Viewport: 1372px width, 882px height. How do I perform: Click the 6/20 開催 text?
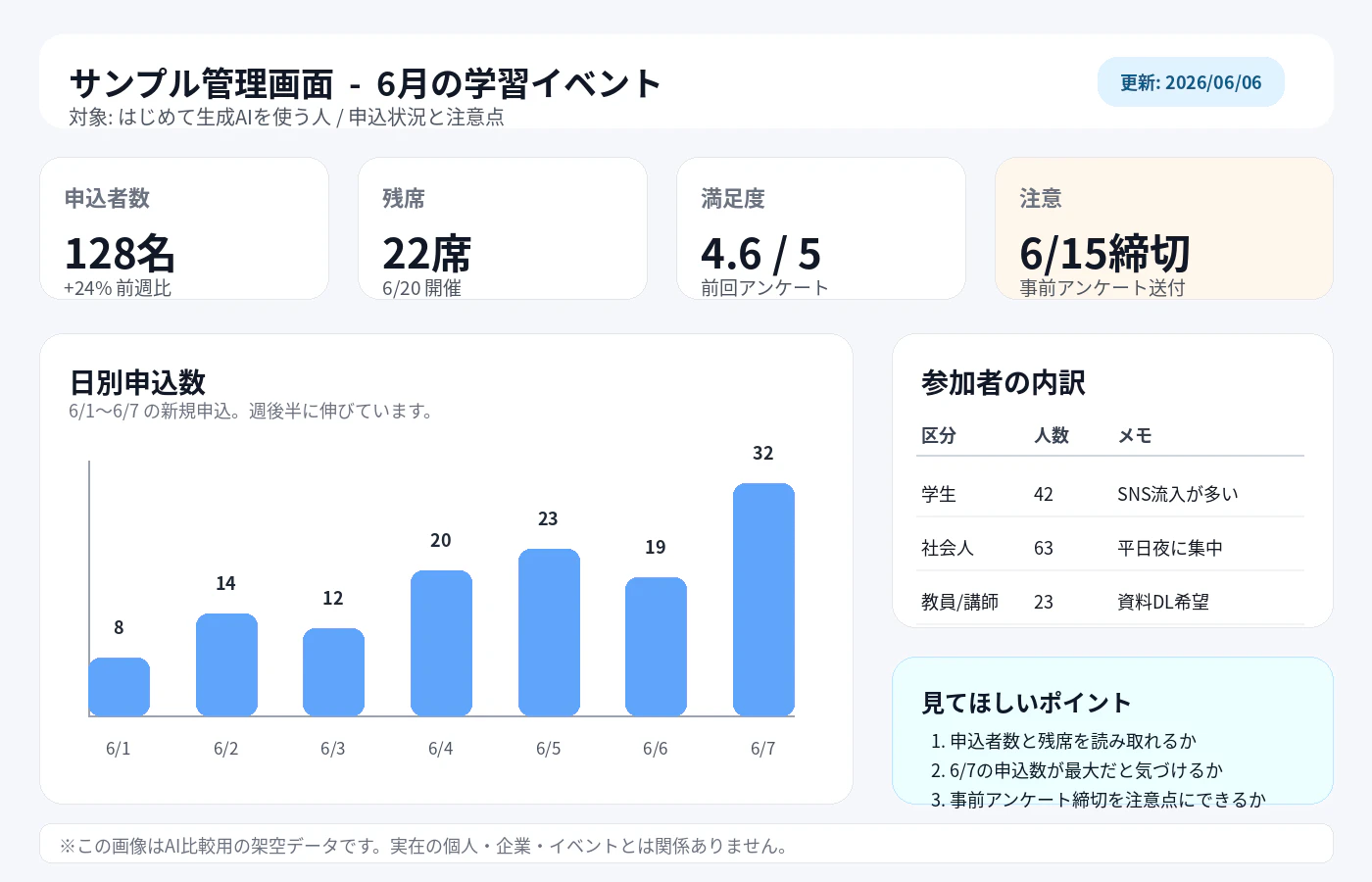click(x=421, y=288)
